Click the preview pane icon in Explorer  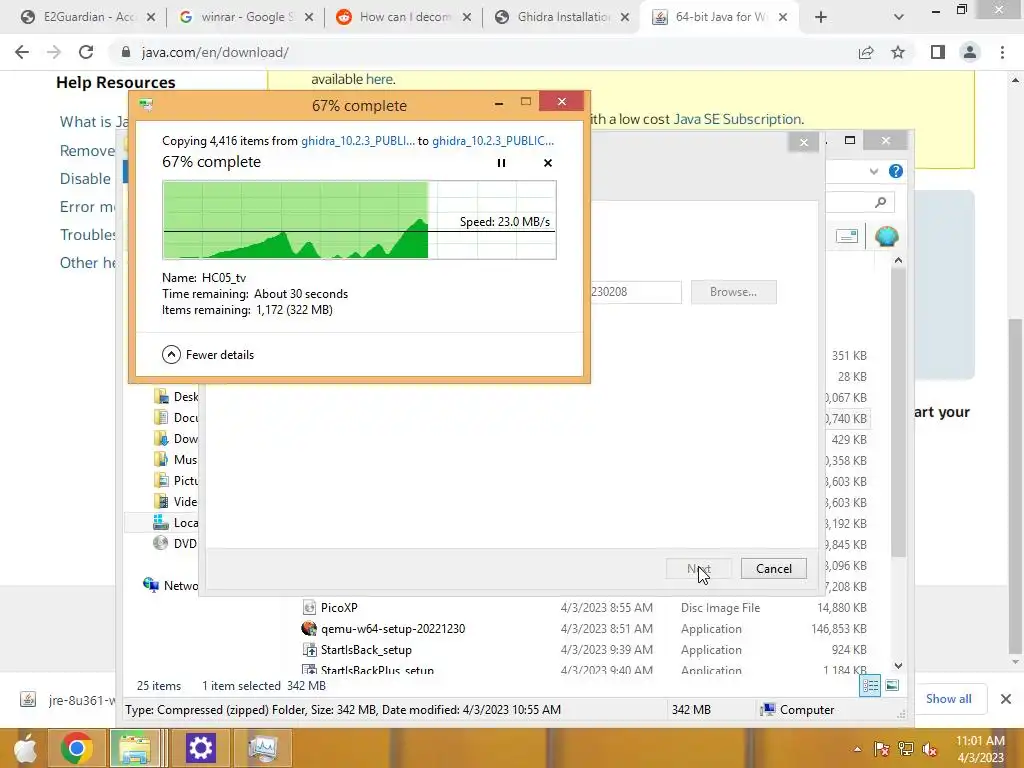coord(846,236)
